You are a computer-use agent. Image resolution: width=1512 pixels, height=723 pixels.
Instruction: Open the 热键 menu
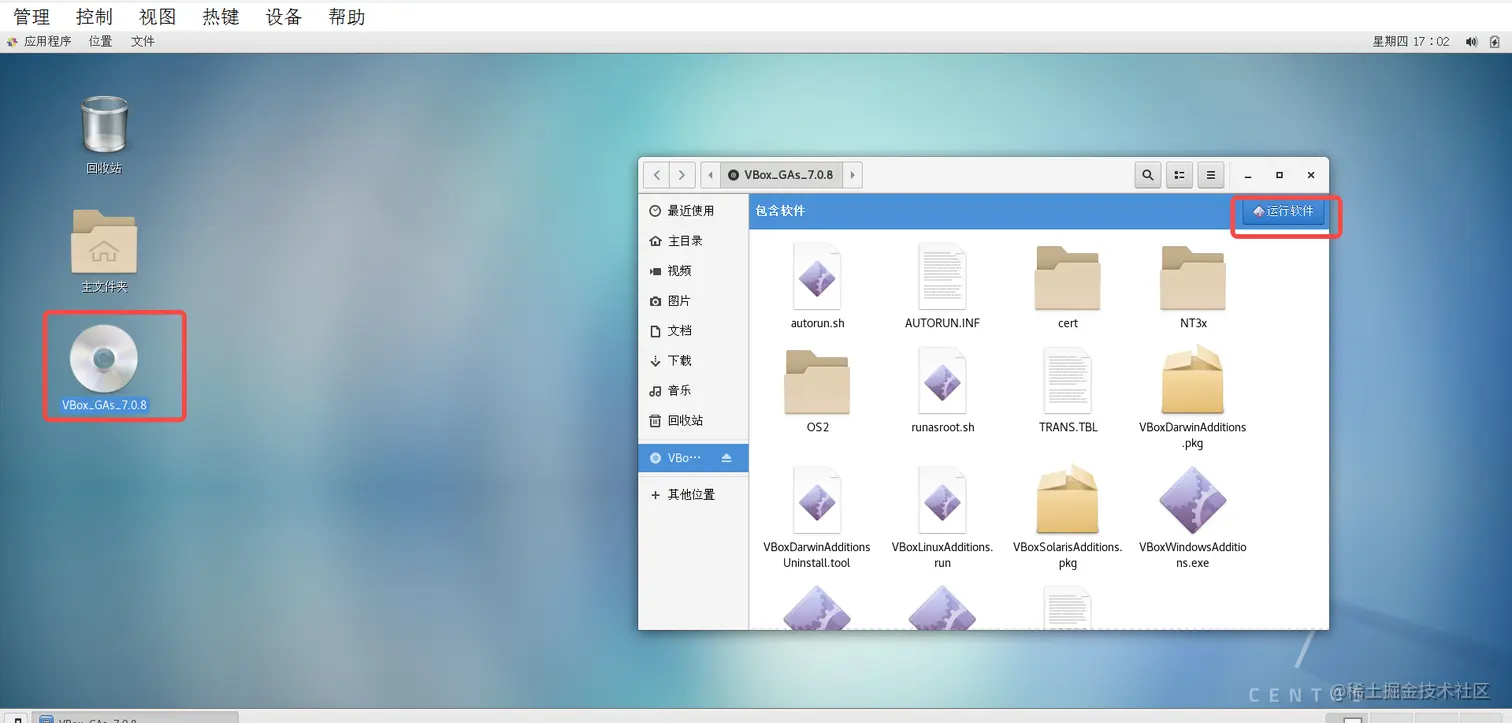click(x=221, y=17)
